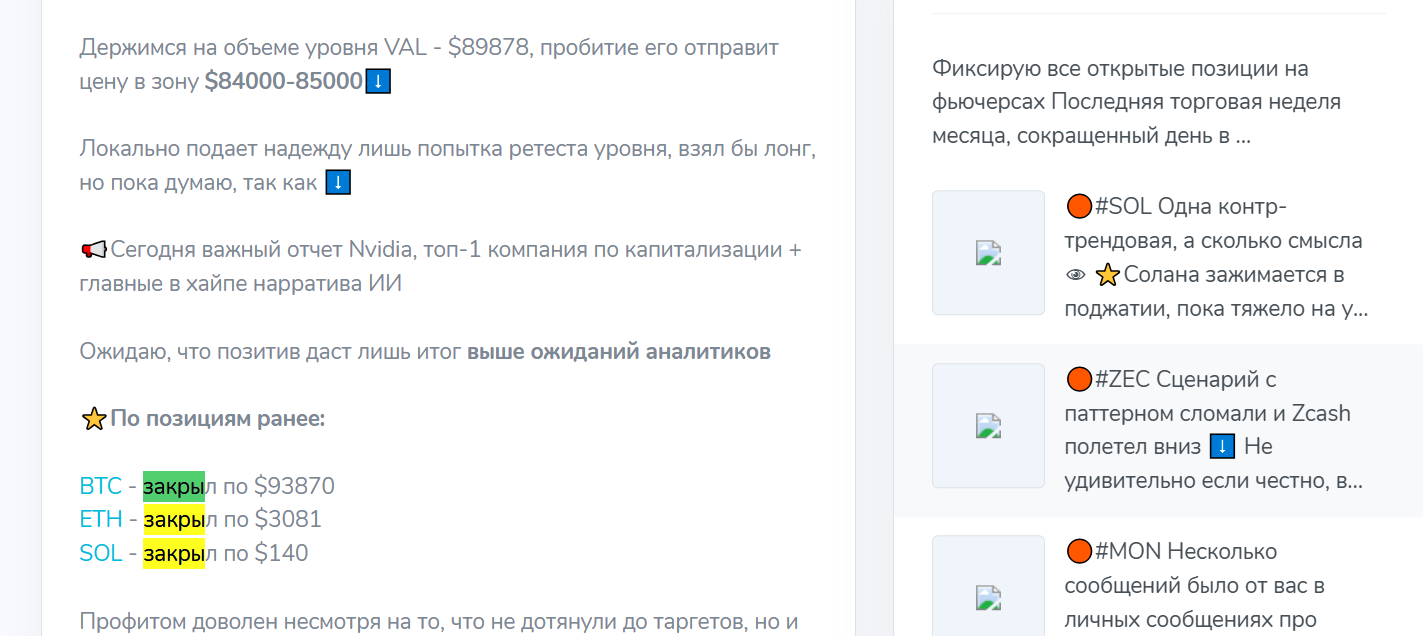Screen dimensions: 1423x636
Task: Open the #ZEC Zcash pattern post
Action: pyautogui.click(x=1214, y=430)
